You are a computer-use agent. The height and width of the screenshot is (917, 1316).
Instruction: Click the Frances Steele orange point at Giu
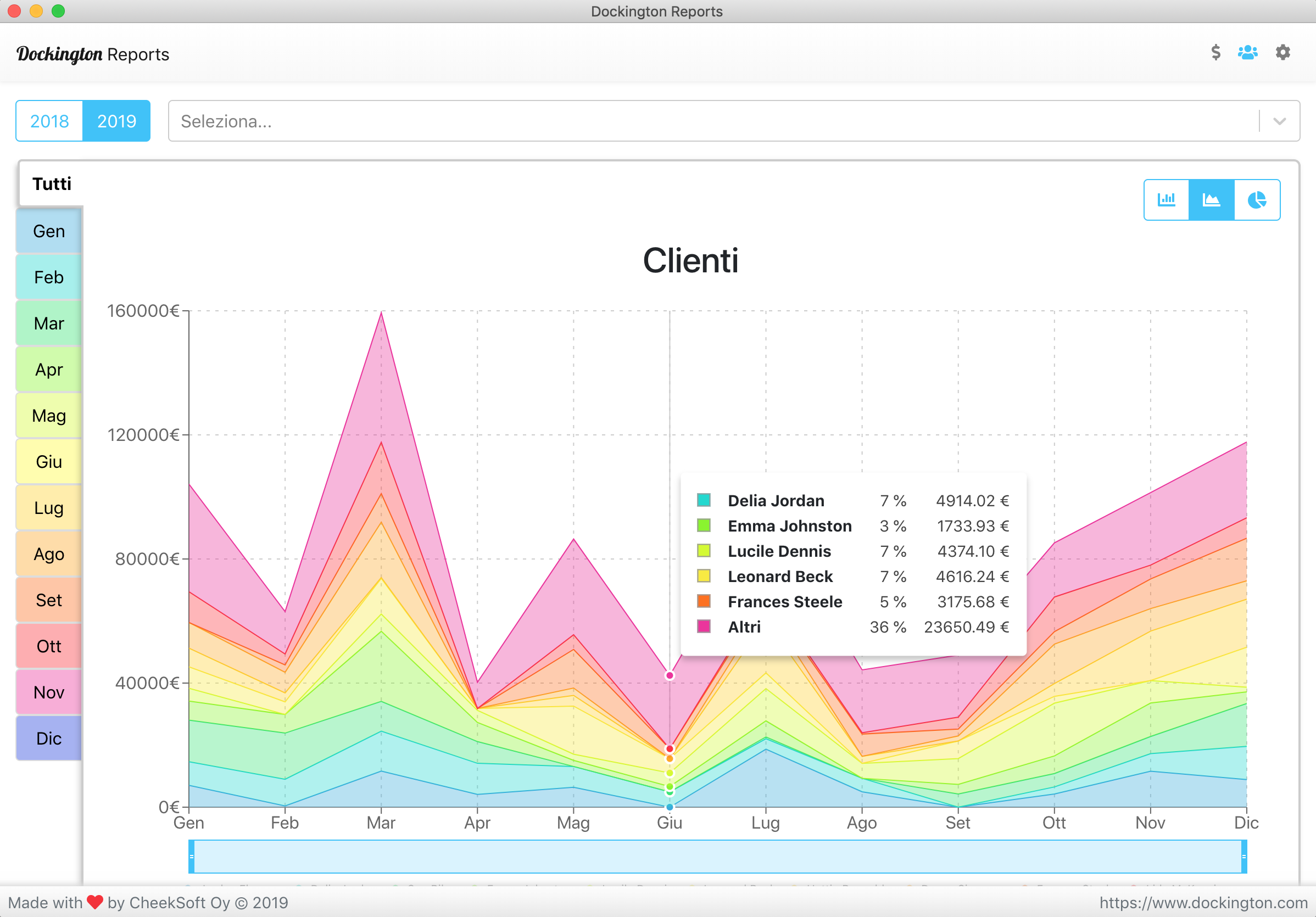pyautogui.click(x=670, y=759)
